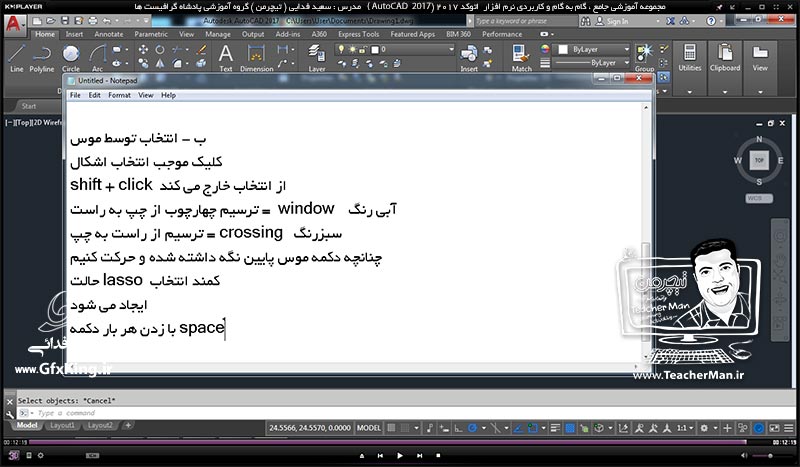Toggle object snap in status bar
Image resolution: width=800 pixels, height=467 pixels.
pyautogui.click(x=533, y=428)
